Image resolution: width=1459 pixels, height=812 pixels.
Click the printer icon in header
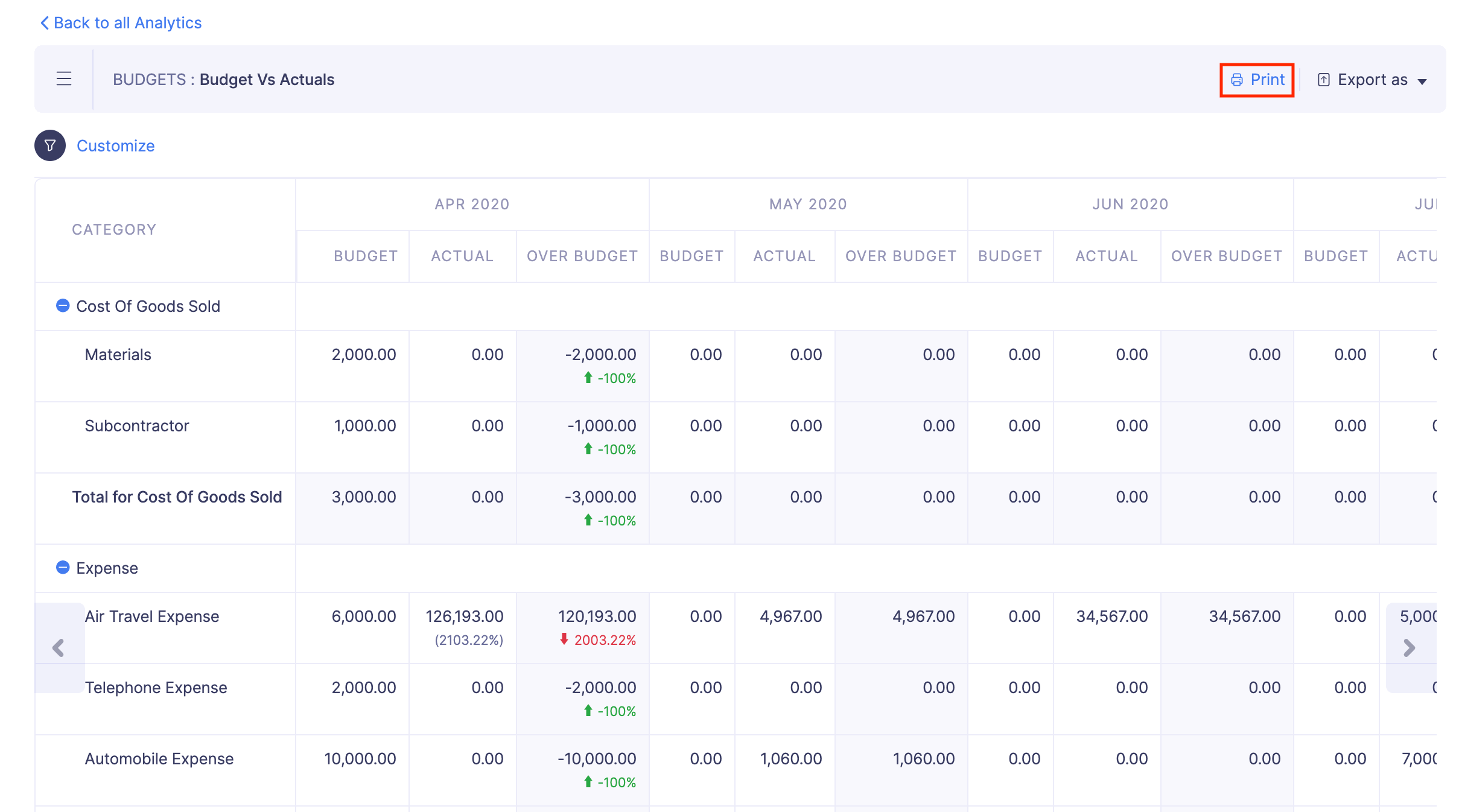coord(1236,80)
